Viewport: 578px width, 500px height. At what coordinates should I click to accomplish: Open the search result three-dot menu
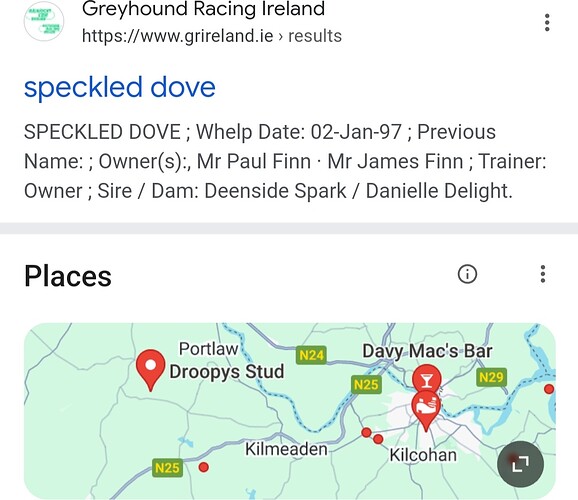pyautogui.click(x=547, y=23)
